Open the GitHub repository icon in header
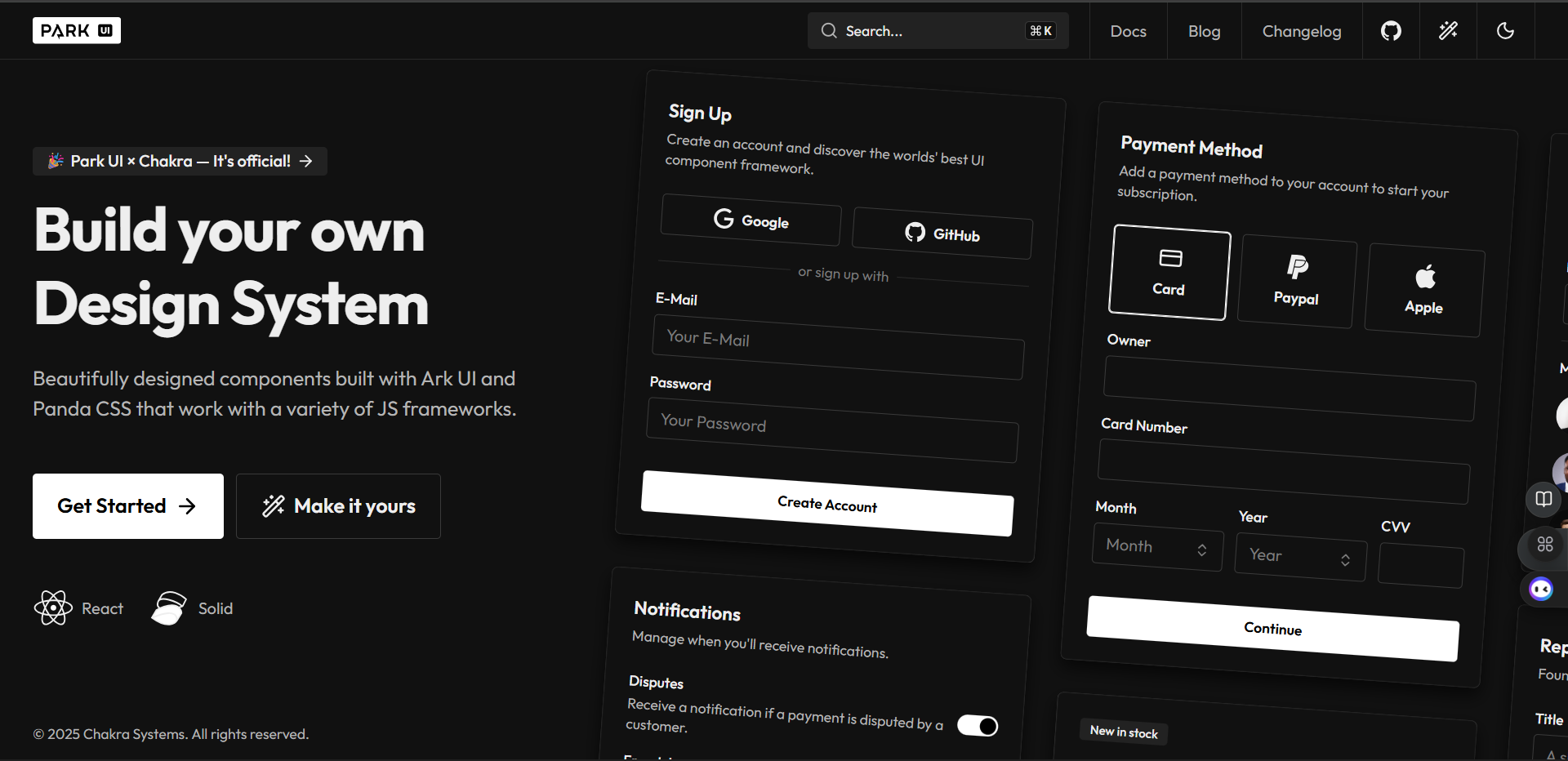The image size is (1568, 761). pos(1391,31)
